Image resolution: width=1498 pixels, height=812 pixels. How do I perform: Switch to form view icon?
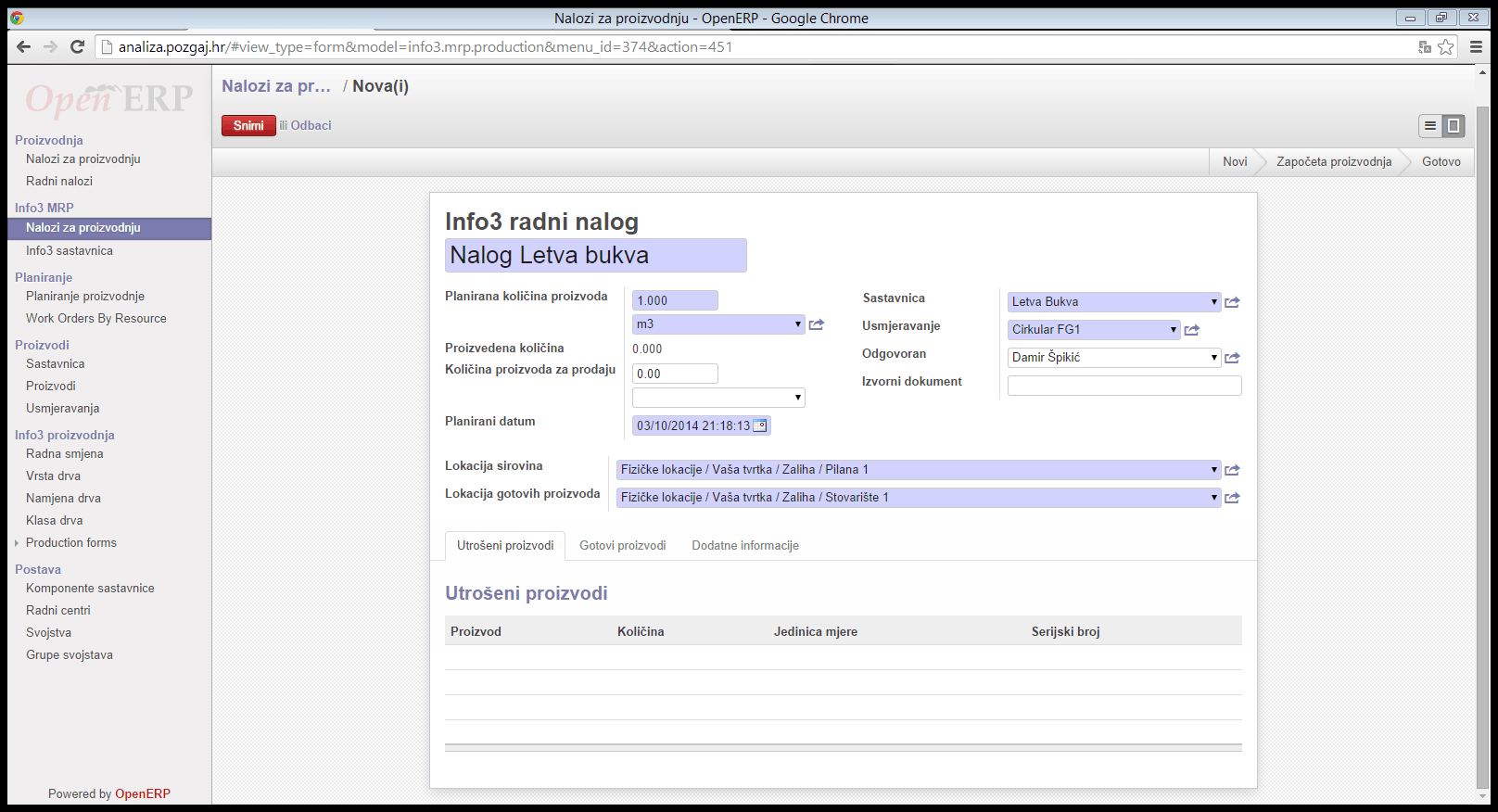[1454, 126]
